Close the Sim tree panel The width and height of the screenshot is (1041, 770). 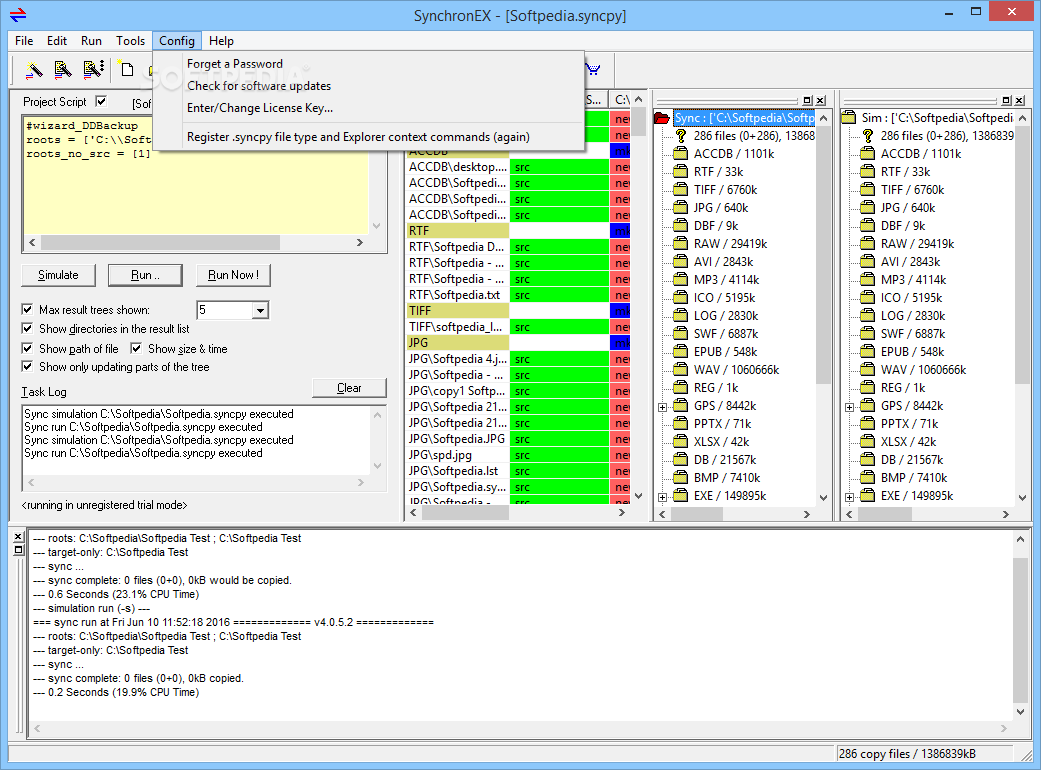pyautogui.click(x=1020, y=100)
